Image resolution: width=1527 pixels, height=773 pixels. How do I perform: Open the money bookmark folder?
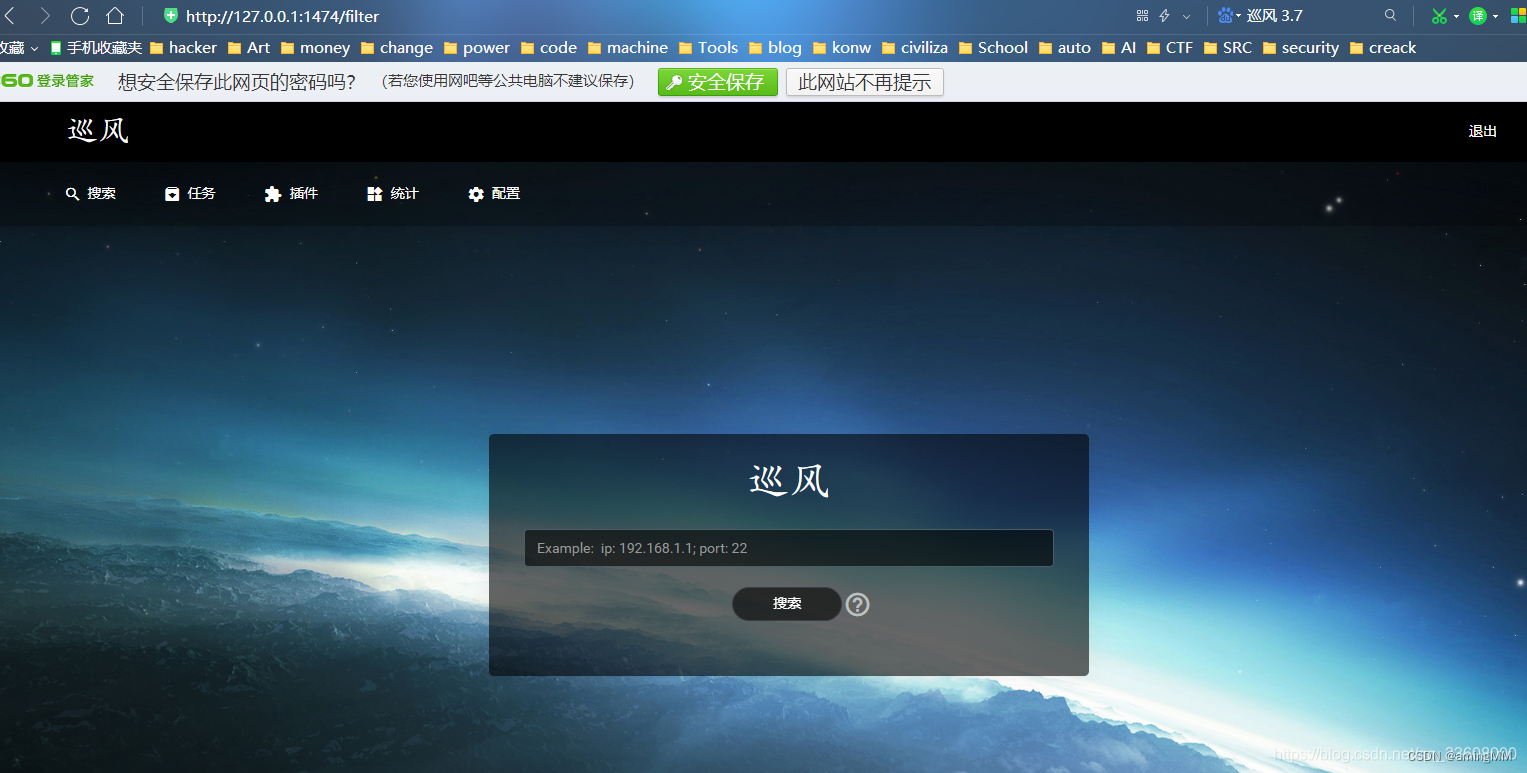tap(315, 47)
